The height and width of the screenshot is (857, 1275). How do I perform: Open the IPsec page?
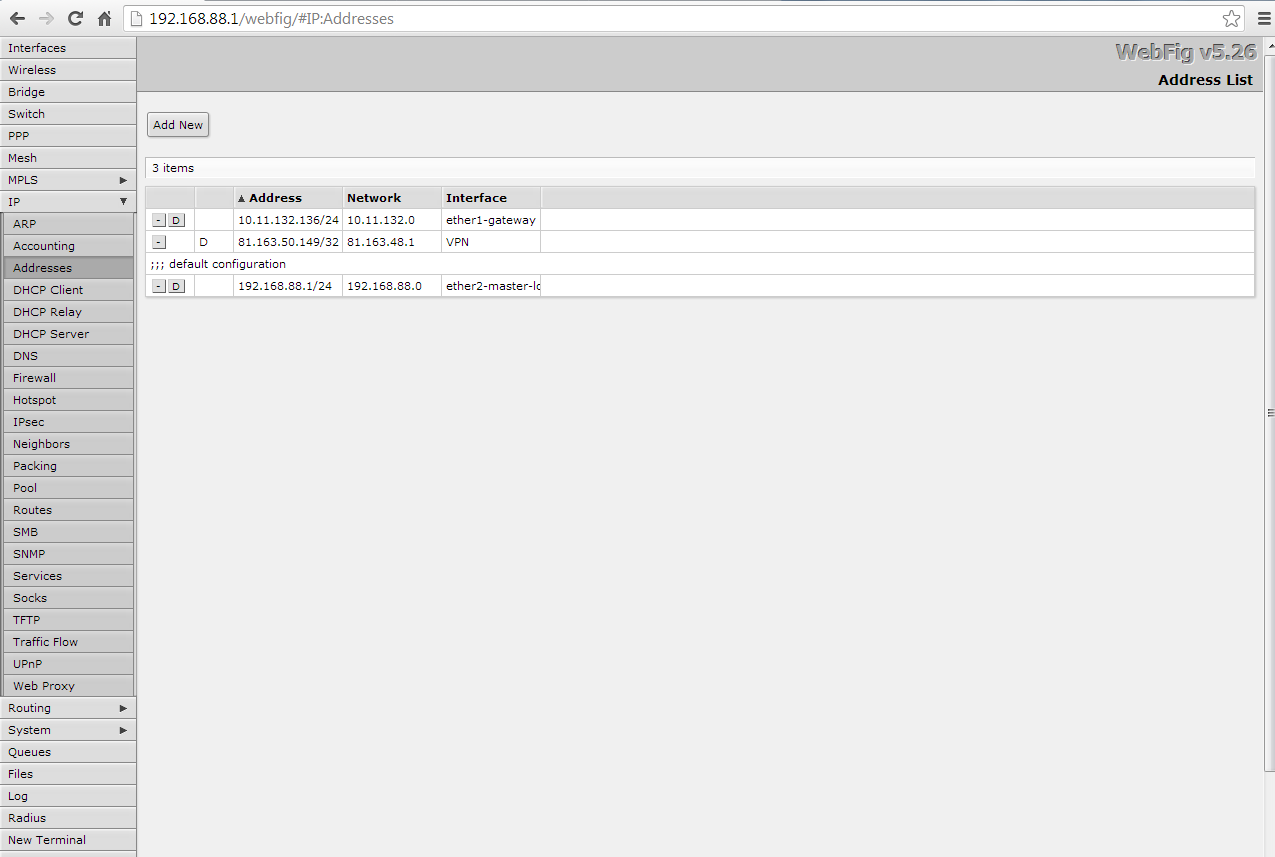(68, 422)
